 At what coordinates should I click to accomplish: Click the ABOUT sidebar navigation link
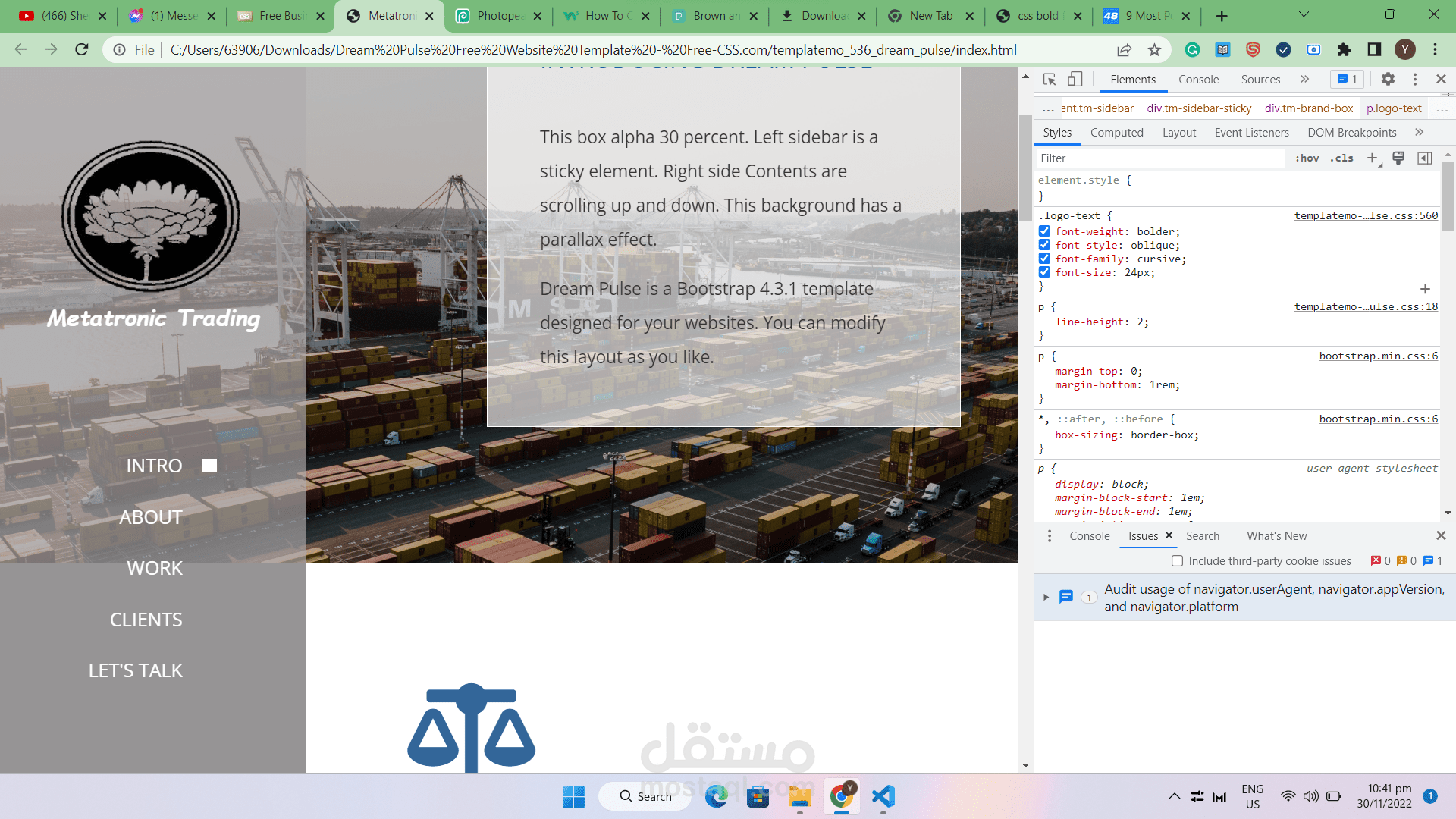[x=151, y=517]
